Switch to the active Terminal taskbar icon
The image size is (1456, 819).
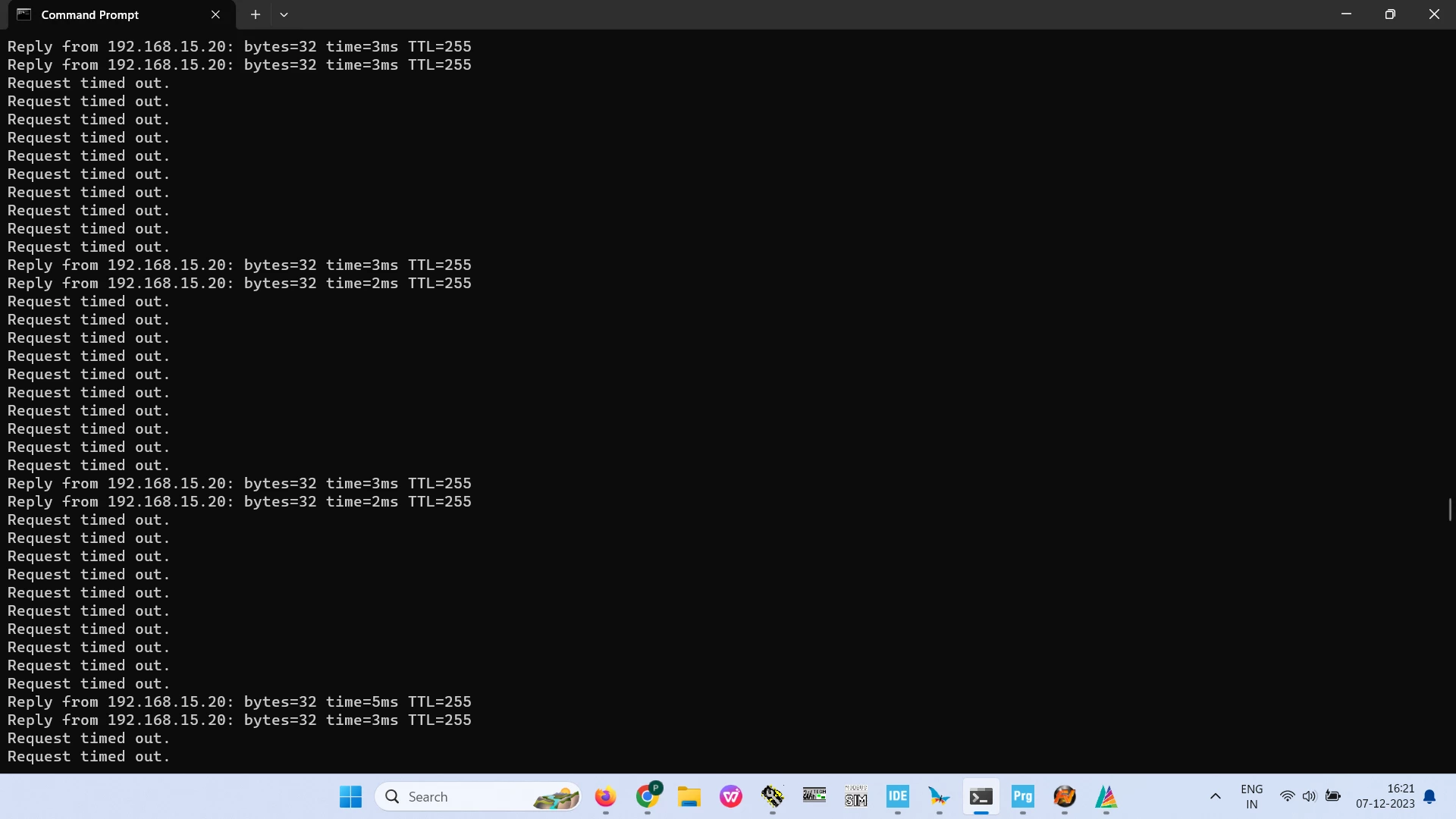[x=981, y=796]
